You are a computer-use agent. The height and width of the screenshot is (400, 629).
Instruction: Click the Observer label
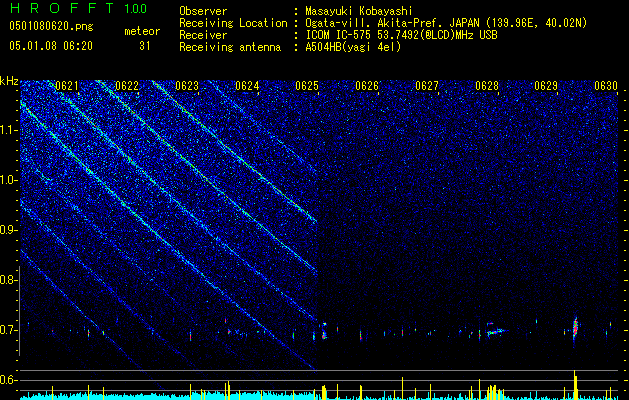[203, 11]
